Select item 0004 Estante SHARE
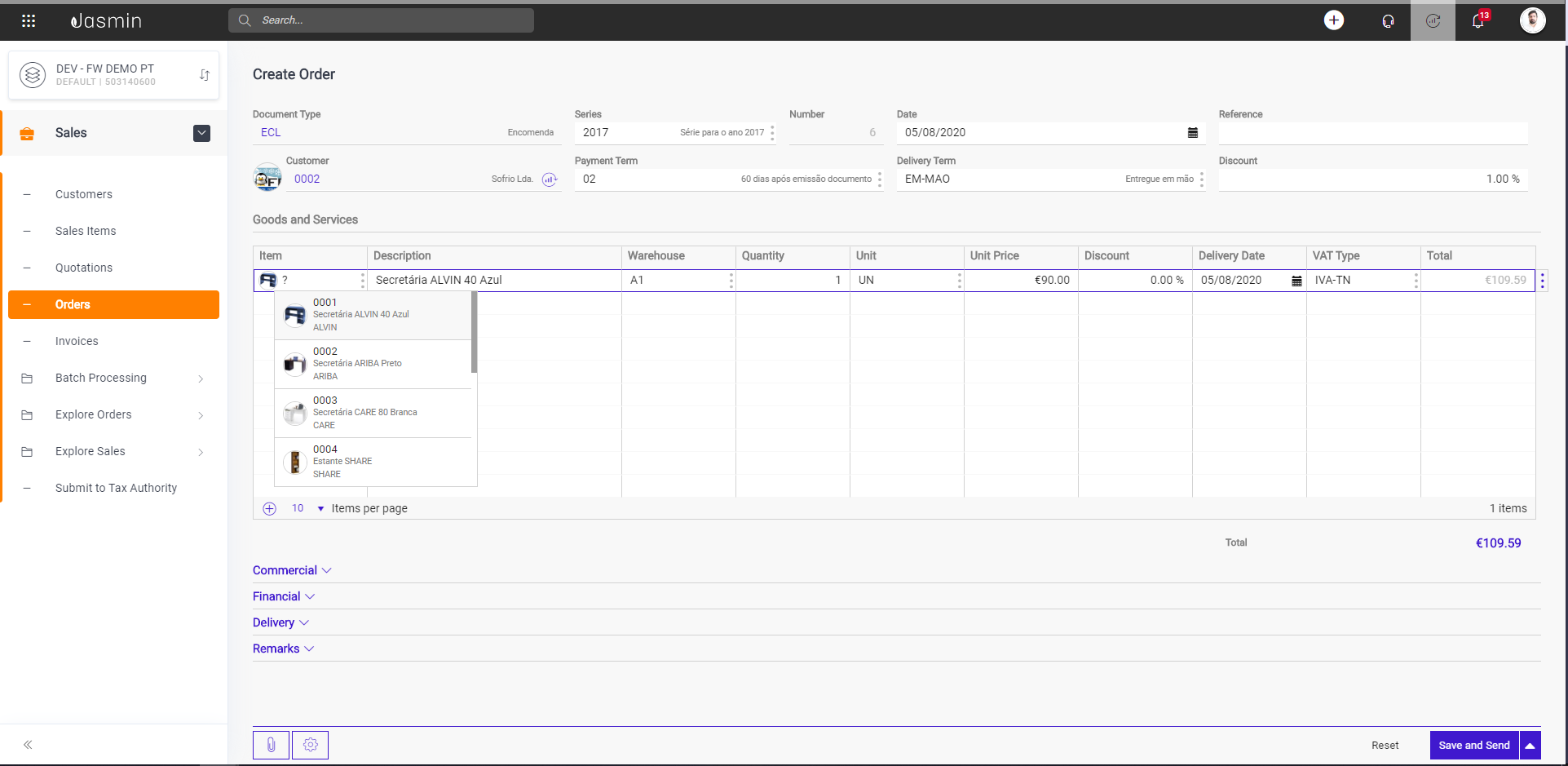Image resolution: width=1568 pixels, height=766 pixels. [373, 462]
